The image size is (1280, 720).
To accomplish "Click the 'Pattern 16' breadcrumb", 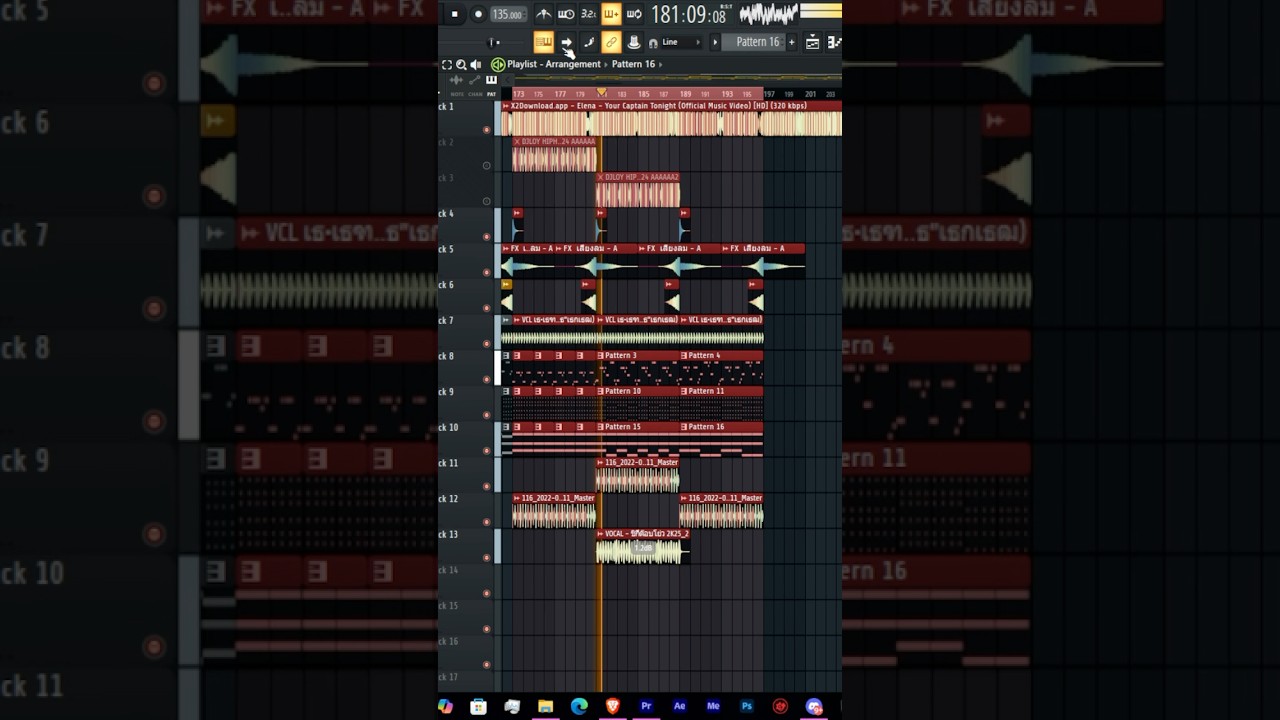I will [x=633, y=64].
